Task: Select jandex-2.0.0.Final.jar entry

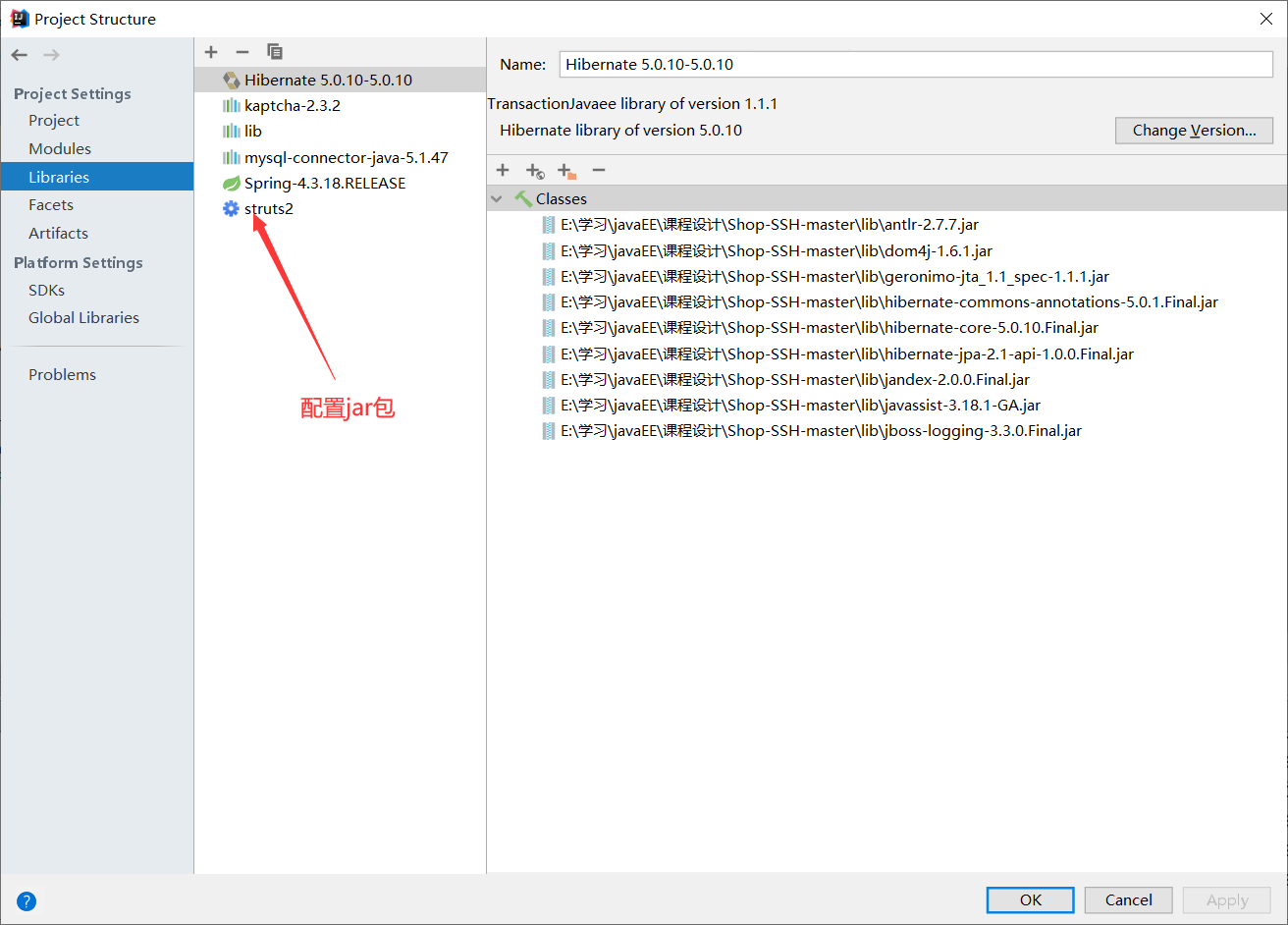Action: 795,379
